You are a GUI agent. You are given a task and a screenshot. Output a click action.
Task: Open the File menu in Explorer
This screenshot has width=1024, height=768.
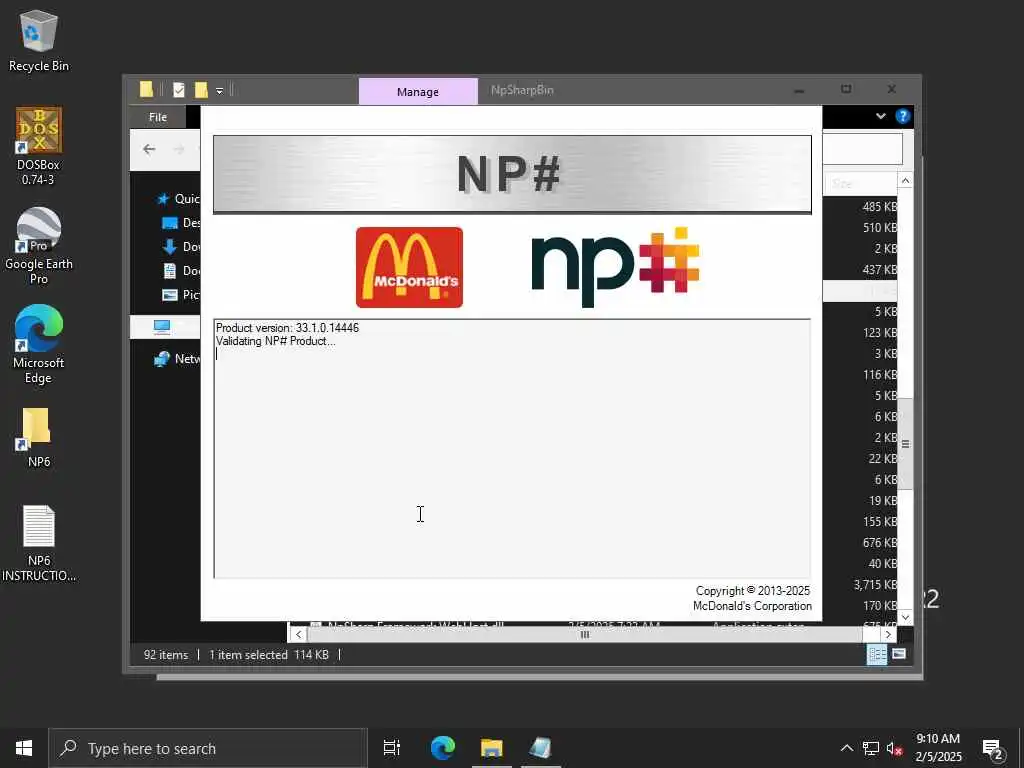coord(158,117)
